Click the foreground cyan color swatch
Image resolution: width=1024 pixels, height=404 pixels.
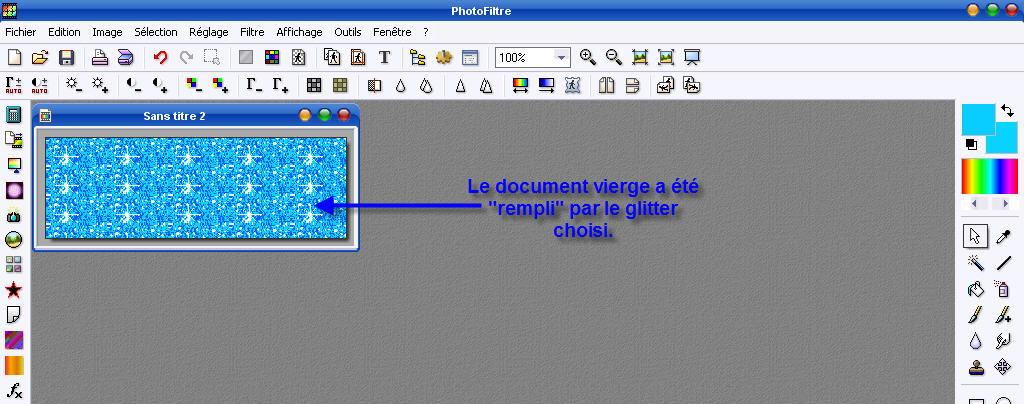(976, 118)
